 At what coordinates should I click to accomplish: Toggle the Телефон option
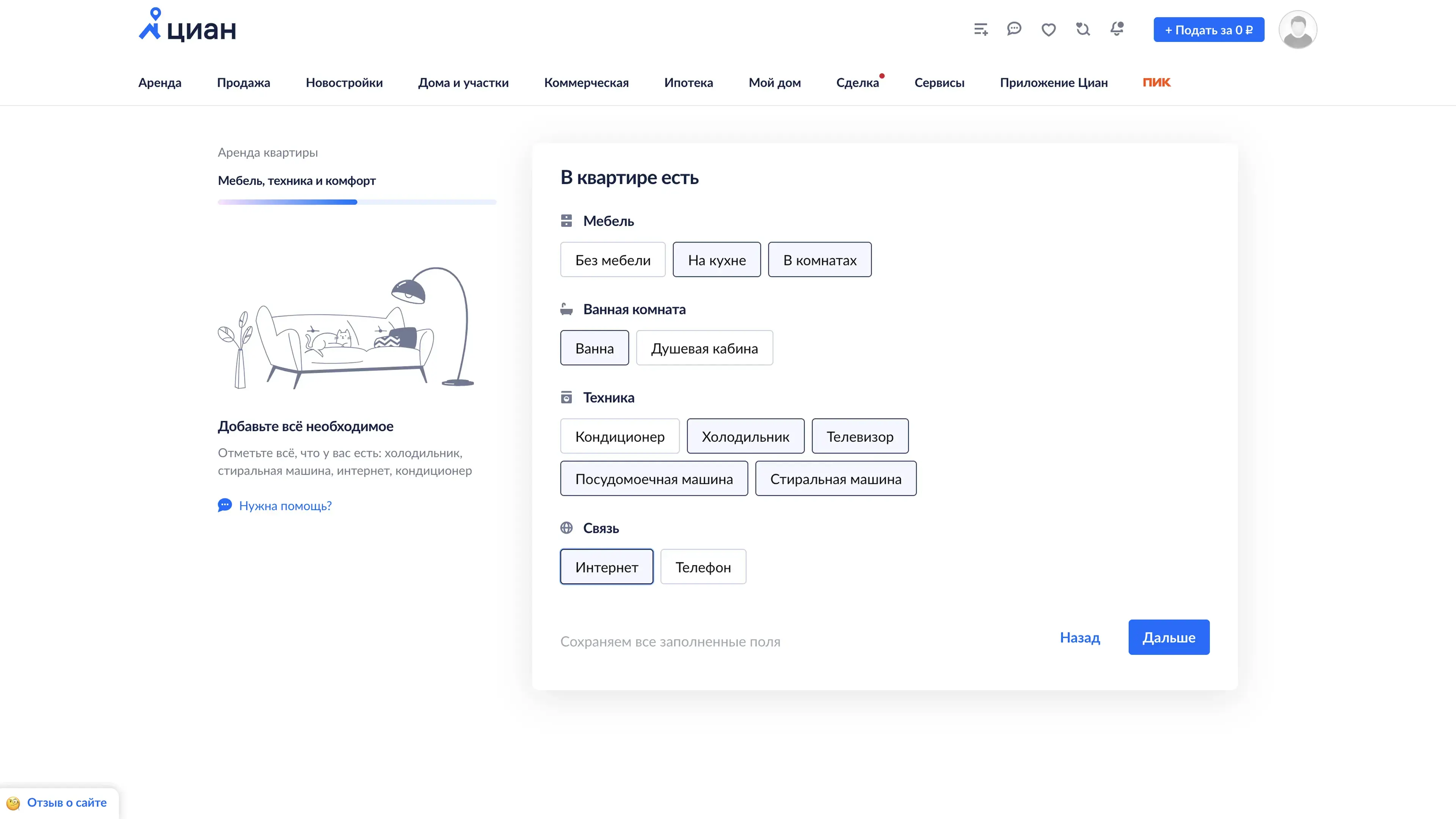(703, 567)
